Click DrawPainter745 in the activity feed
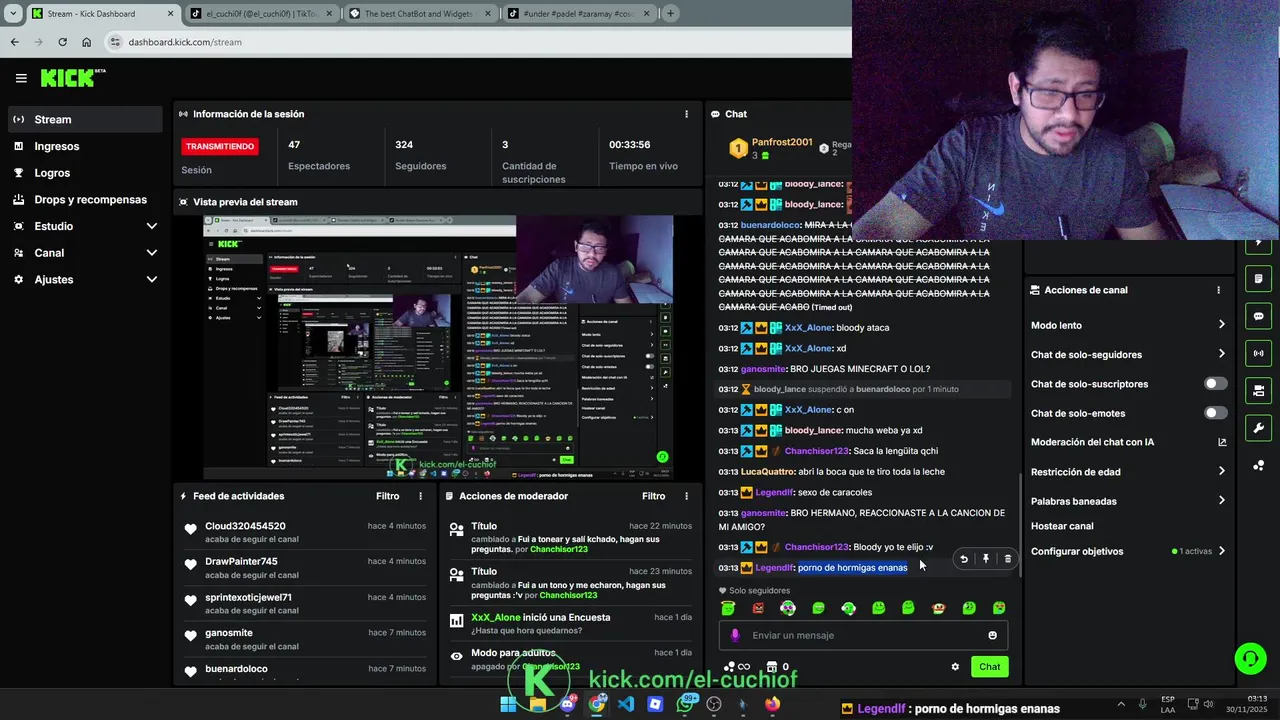The image size is (1280, 720). point(241,562)
